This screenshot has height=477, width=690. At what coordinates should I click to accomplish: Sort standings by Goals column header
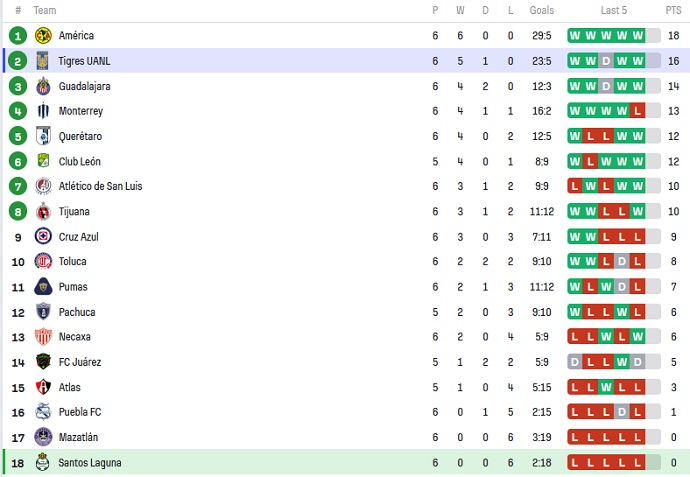pos(542,10)
